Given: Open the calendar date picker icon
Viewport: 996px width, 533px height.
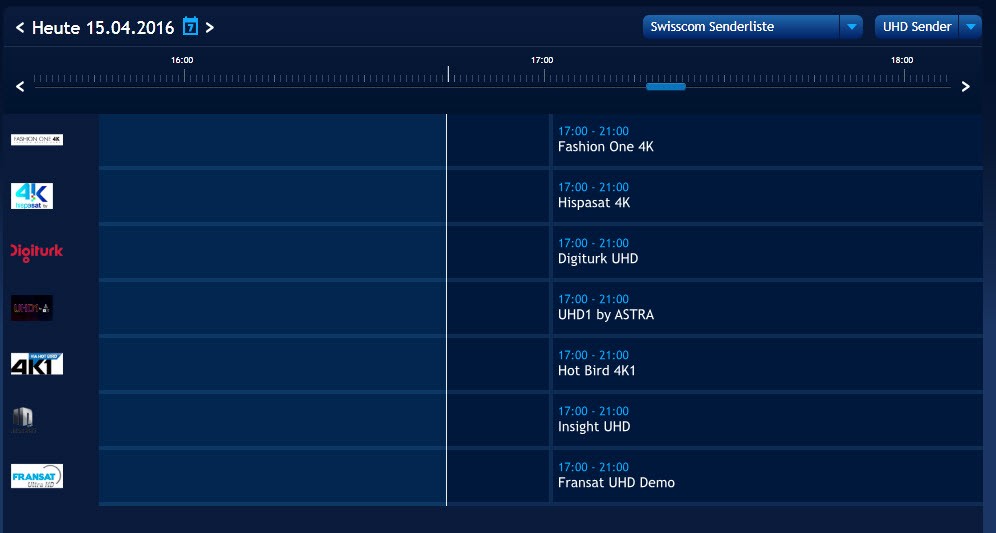Looking at the screenshot, I should (x=190, y=26).
